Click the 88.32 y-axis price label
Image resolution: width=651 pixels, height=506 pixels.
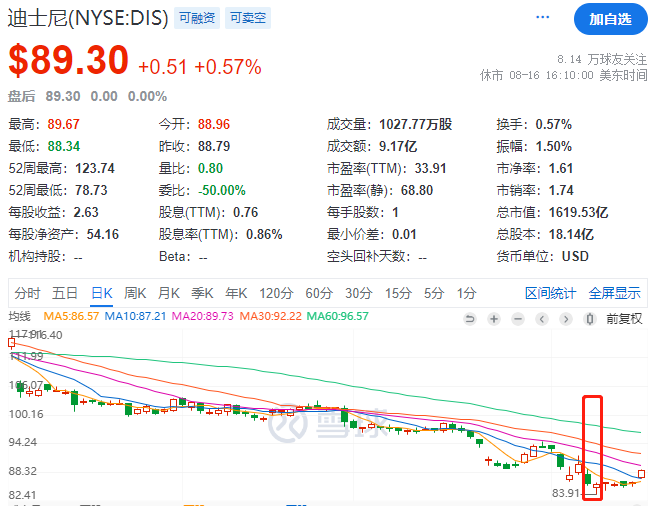tap(22, 471)
